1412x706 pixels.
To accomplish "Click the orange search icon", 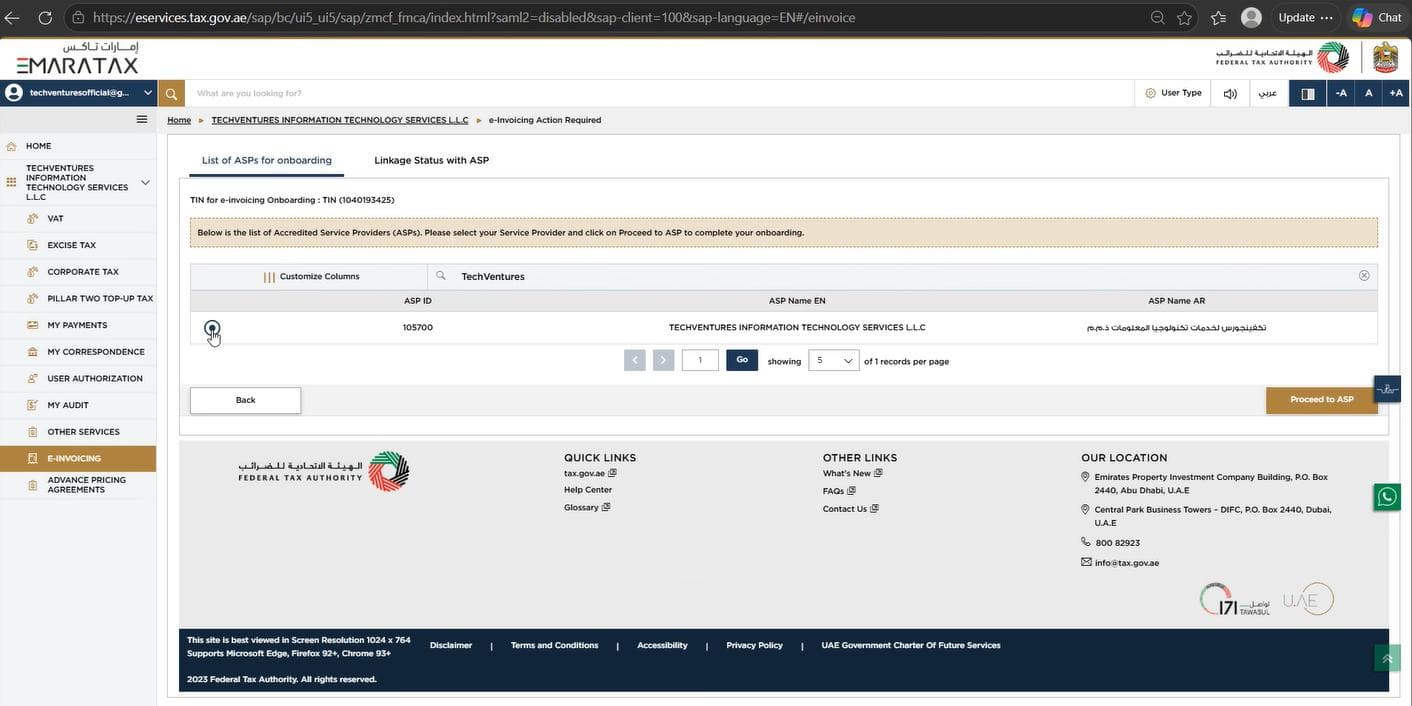I will coord(171,93).
